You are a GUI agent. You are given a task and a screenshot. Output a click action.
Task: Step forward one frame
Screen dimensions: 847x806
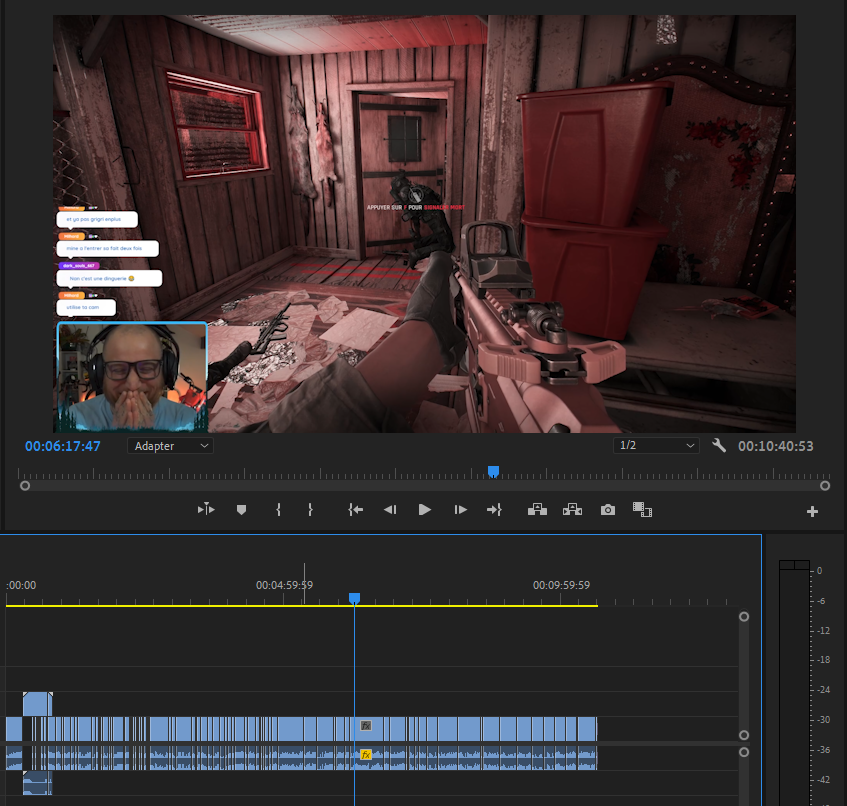(x=460, y=509)
